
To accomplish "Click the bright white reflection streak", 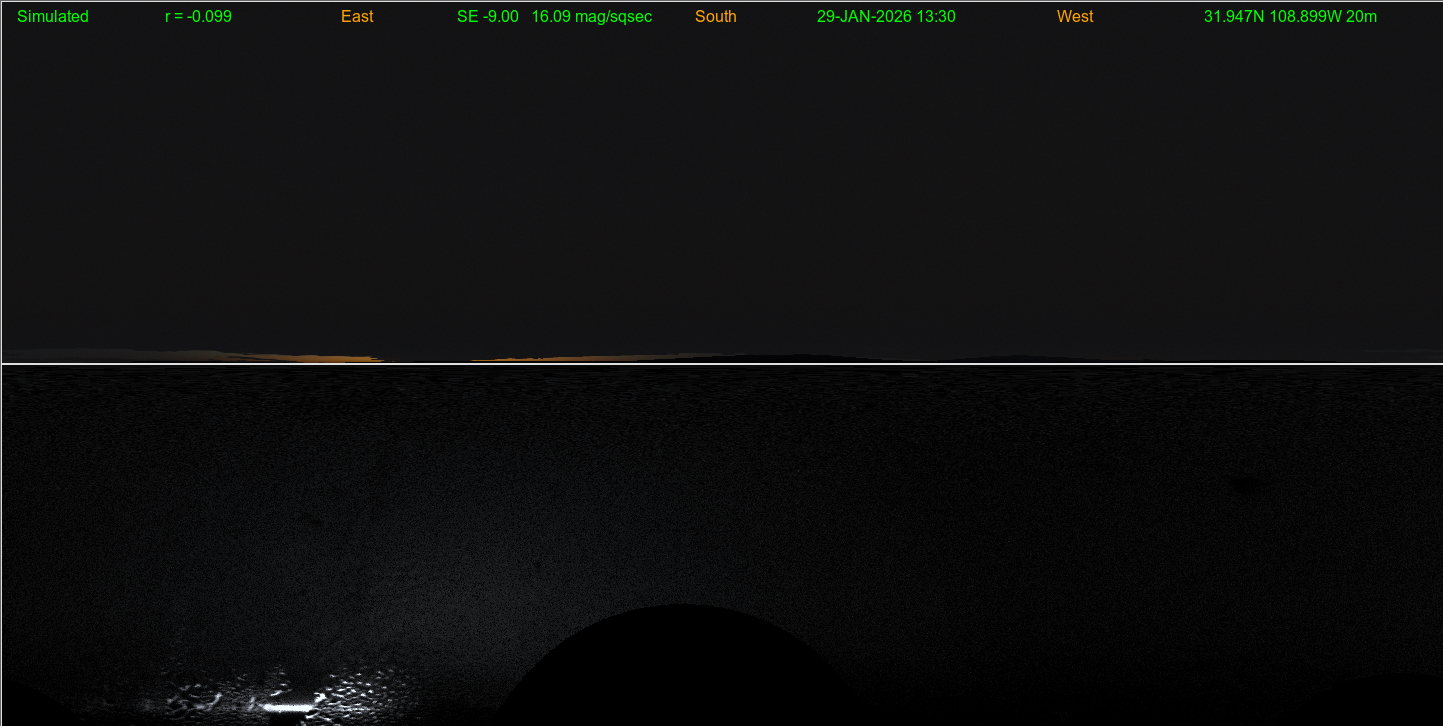I will click(288, 707).
